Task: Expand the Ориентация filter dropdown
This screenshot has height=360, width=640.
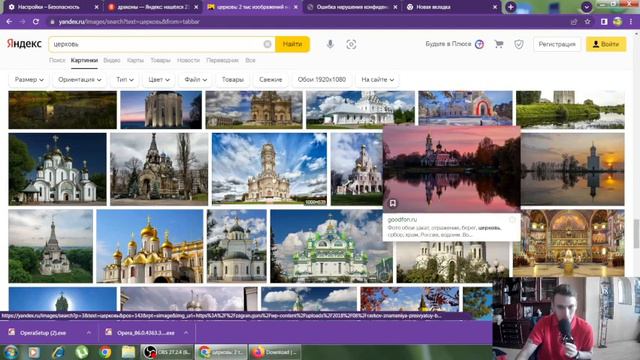Action: point(80,80)
